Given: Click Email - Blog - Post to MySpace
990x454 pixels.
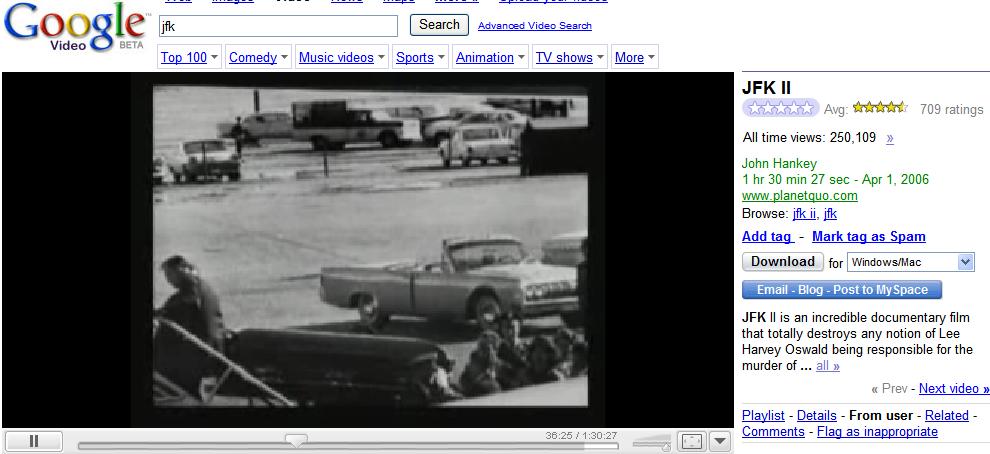Looking at the screenshot, I should tap(842, 290).
